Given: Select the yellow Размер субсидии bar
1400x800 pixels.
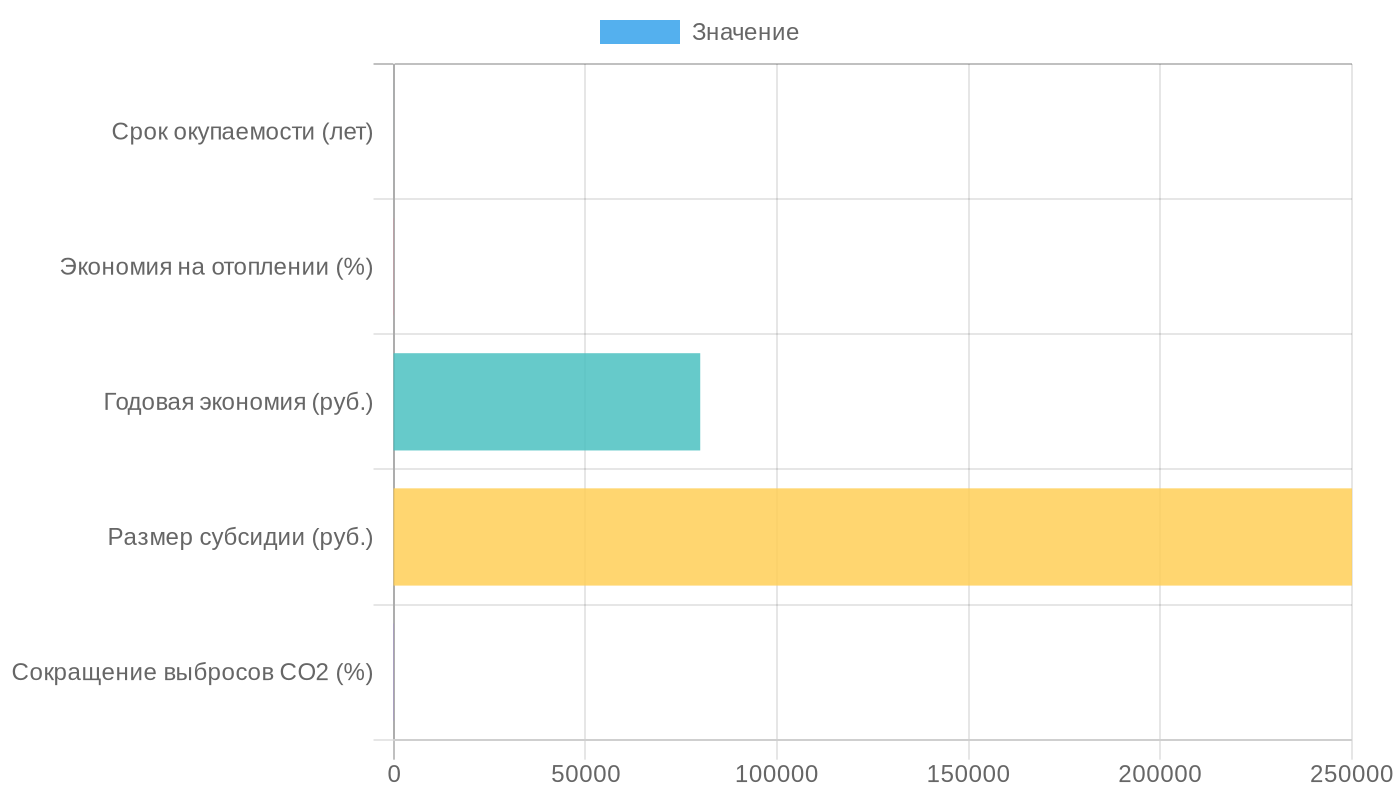Looking at the screenshot, I should coord(872,537).
